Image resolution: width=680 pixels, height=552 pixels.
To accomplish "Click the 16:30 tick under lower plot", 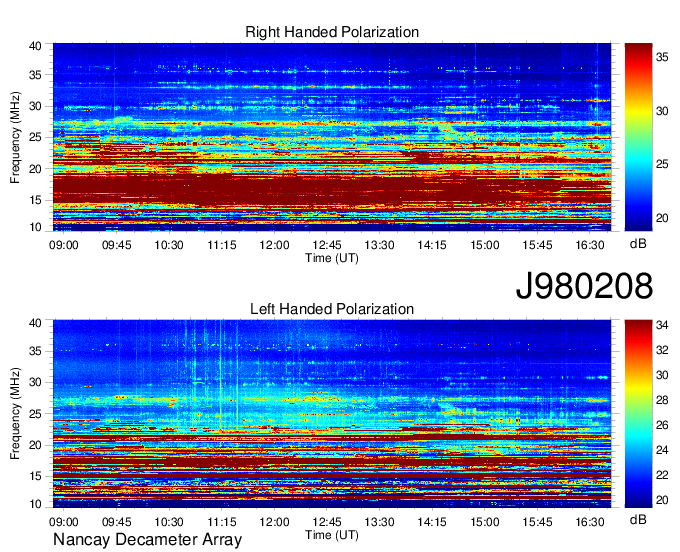I will click(590, 522).
